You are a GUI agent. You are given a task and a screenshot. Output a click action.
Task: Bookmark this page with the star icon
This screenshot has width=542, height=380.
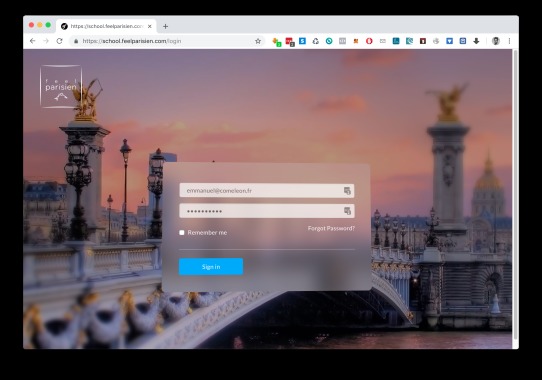click(x=258, y=41)
